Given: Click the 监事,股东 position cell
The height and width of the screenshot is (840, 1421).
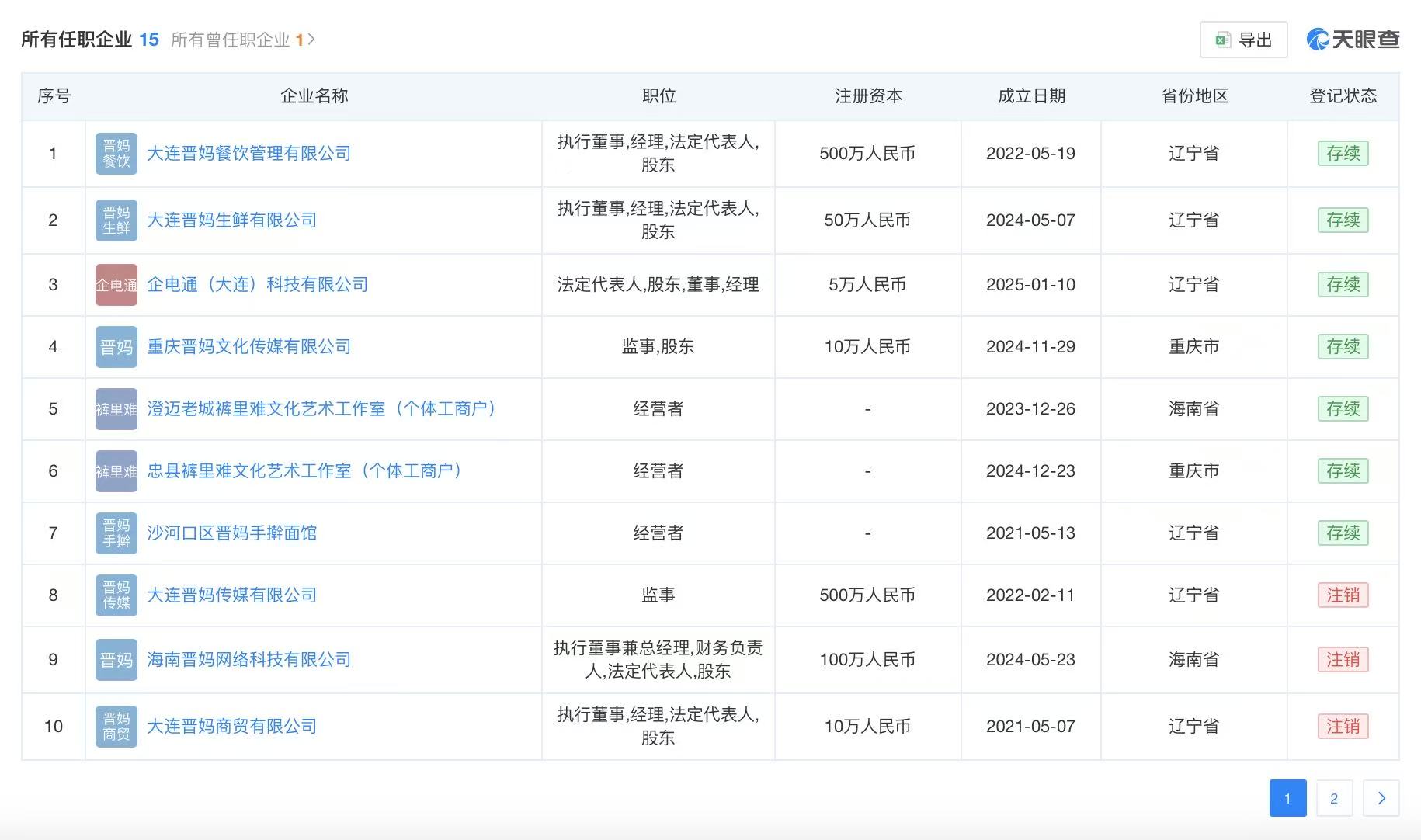Looking at the screenshot, I should pos(658,347).
